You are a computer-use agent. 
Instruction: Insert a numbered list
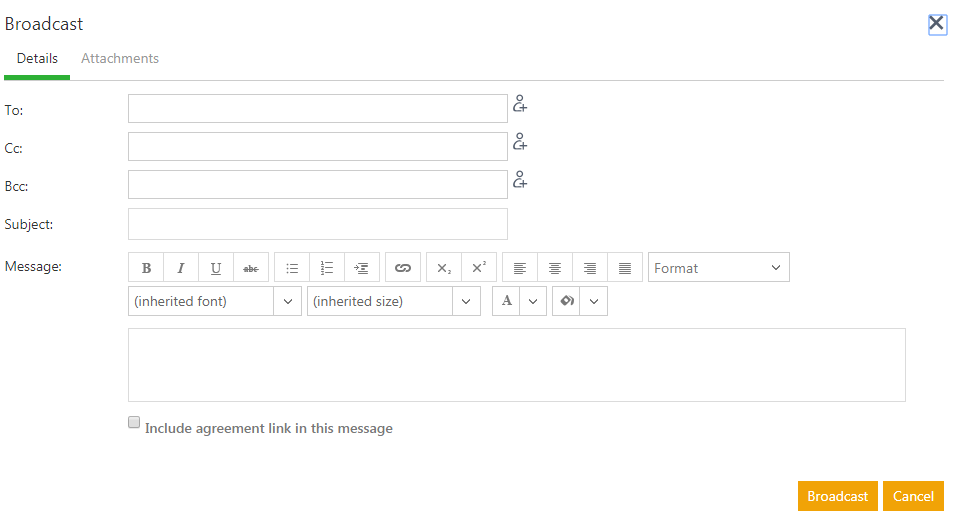327,268
